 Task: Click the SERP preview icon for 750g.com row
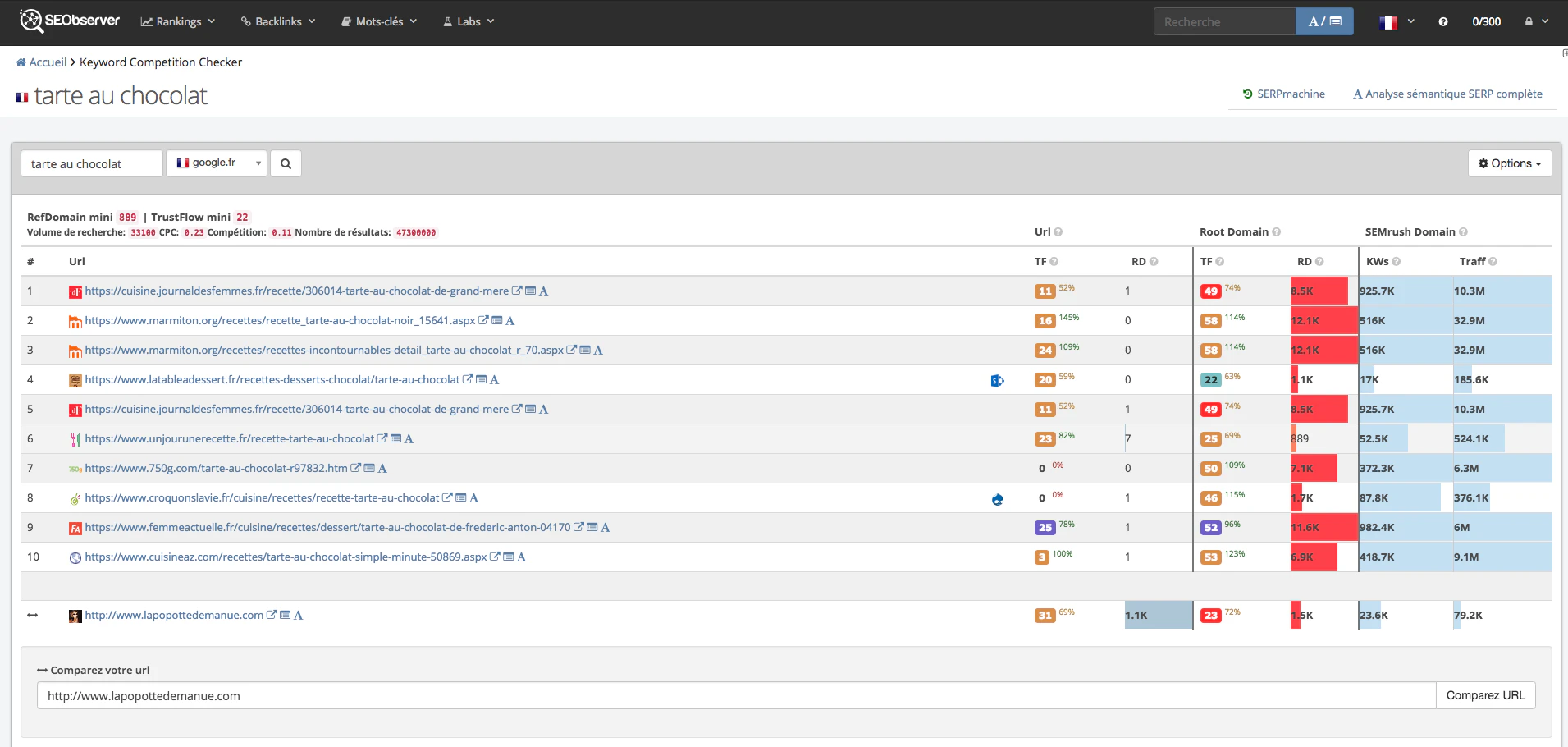[369, 468]
